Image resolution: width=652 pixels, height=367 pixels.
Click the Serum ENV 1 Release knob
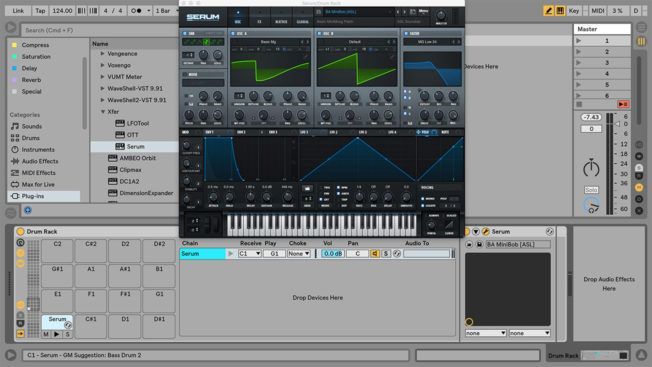pyautogui.click(x=287, y=197)
